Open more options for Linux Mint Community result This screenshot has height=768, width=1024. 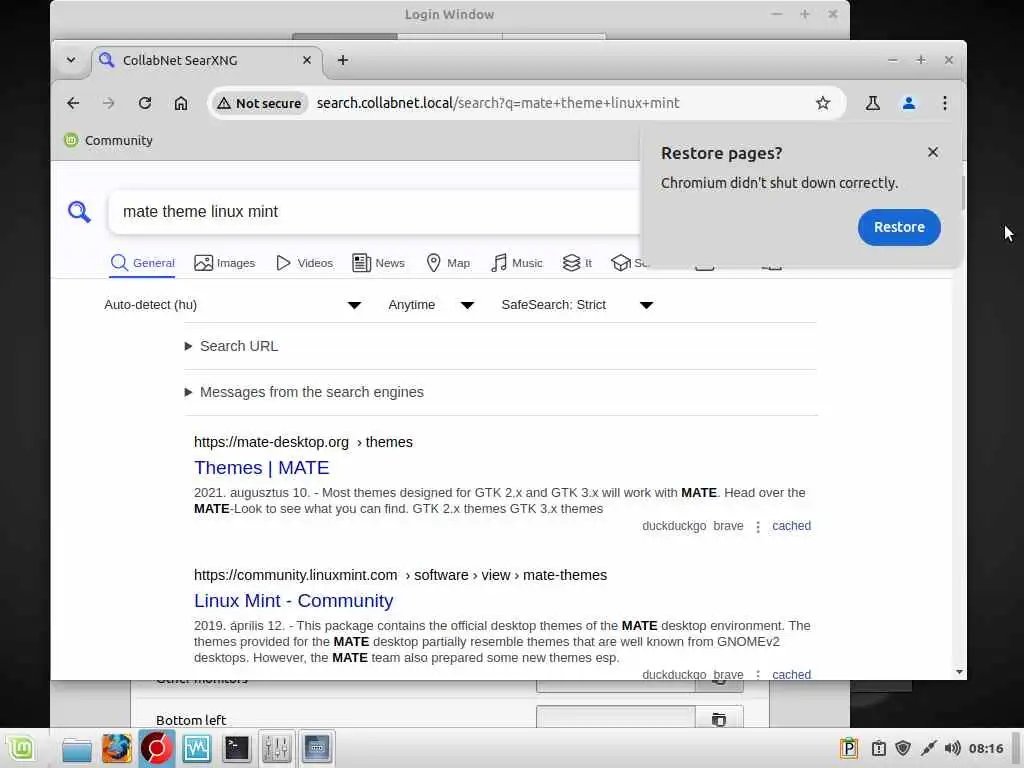click(758, 674)
